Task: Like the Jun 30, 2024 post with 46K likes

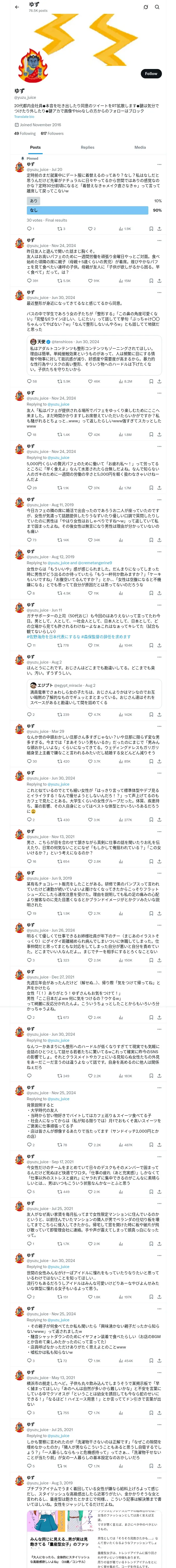Action: [x=93, y=381]
